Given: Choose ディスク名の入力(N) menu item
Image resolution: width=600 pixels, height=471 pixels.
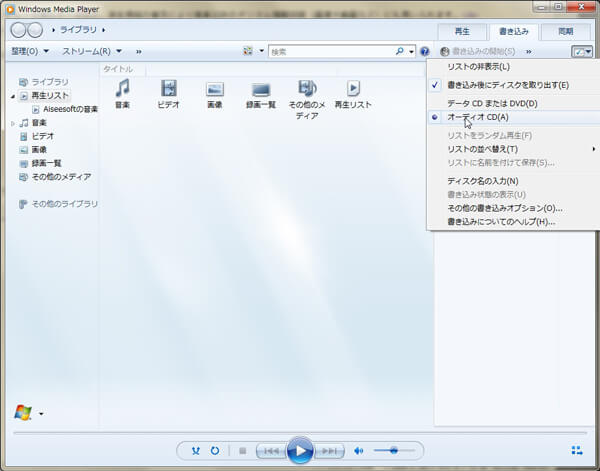Looking at the screenshot, I should [513, 181].
